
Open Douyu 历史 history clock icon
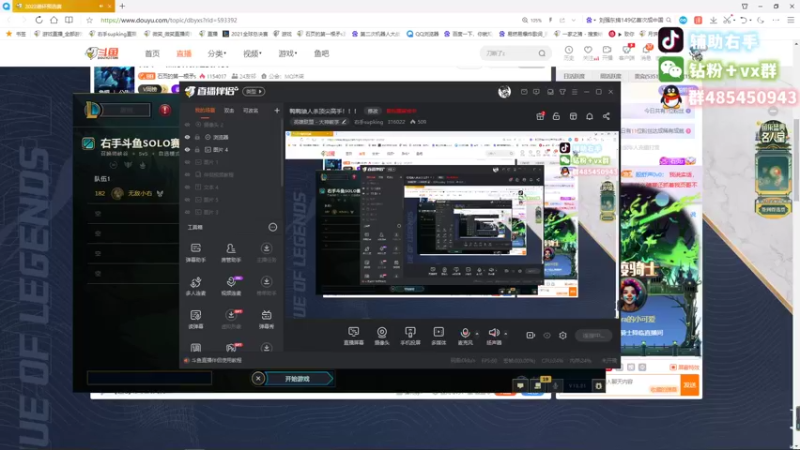(x=568, y=52)
